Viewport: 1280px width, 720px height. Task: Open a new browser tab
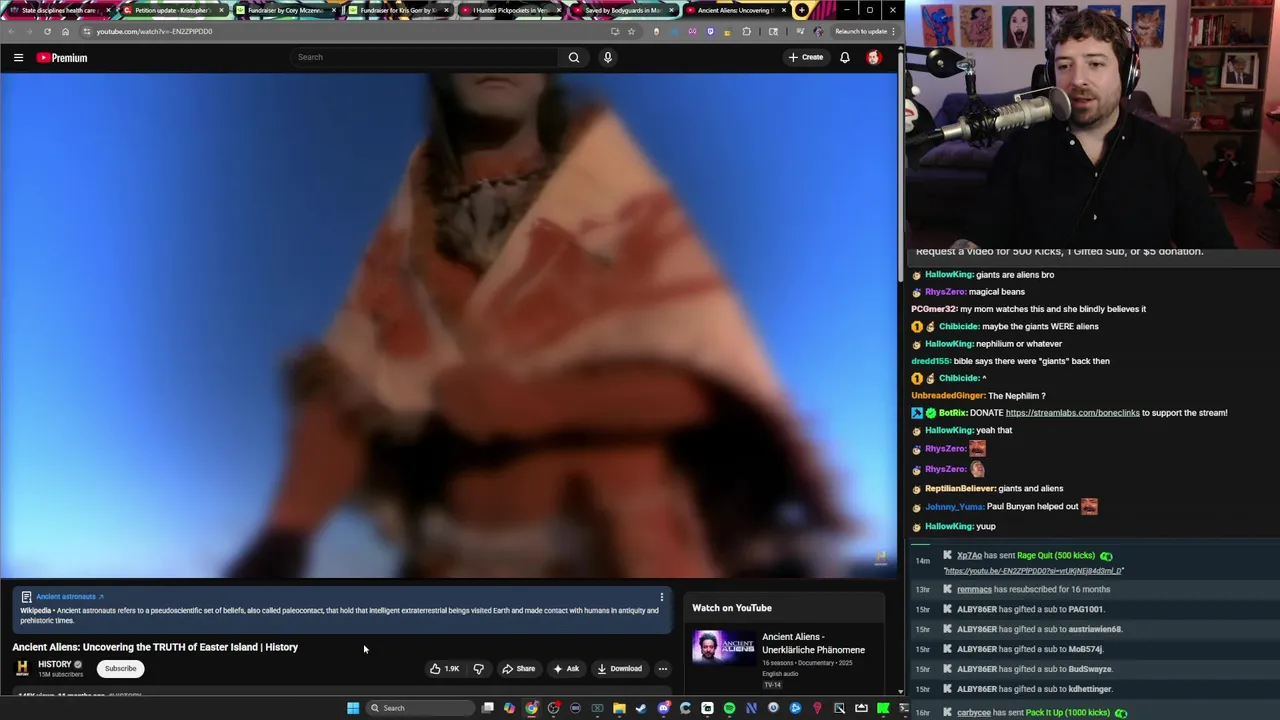[801, 10]
